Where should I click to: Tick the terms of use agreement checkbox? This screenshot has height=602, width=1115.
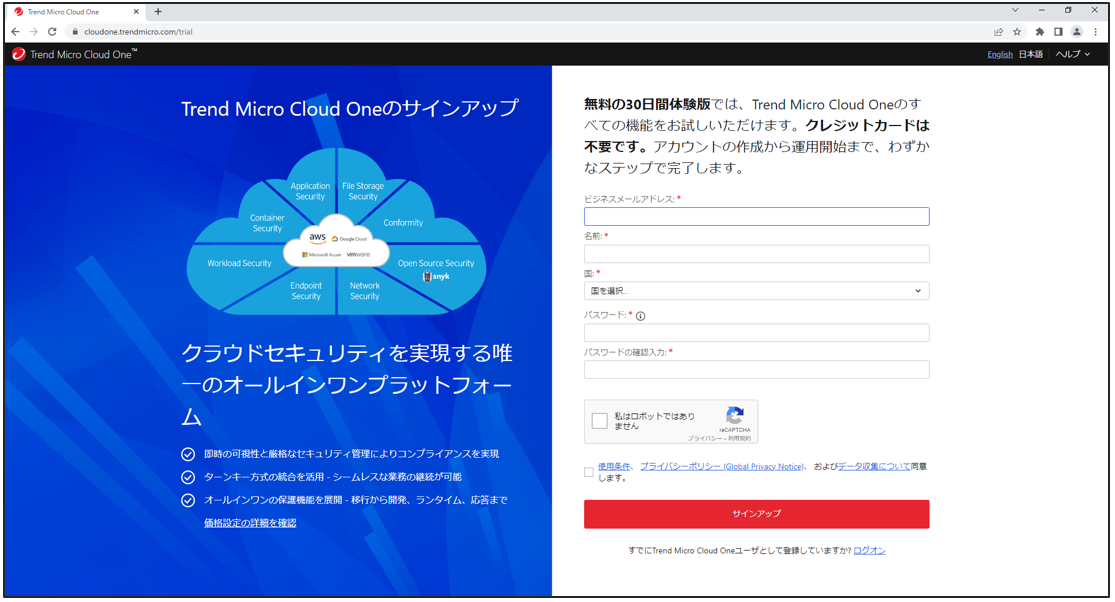[x=589, y=472]
